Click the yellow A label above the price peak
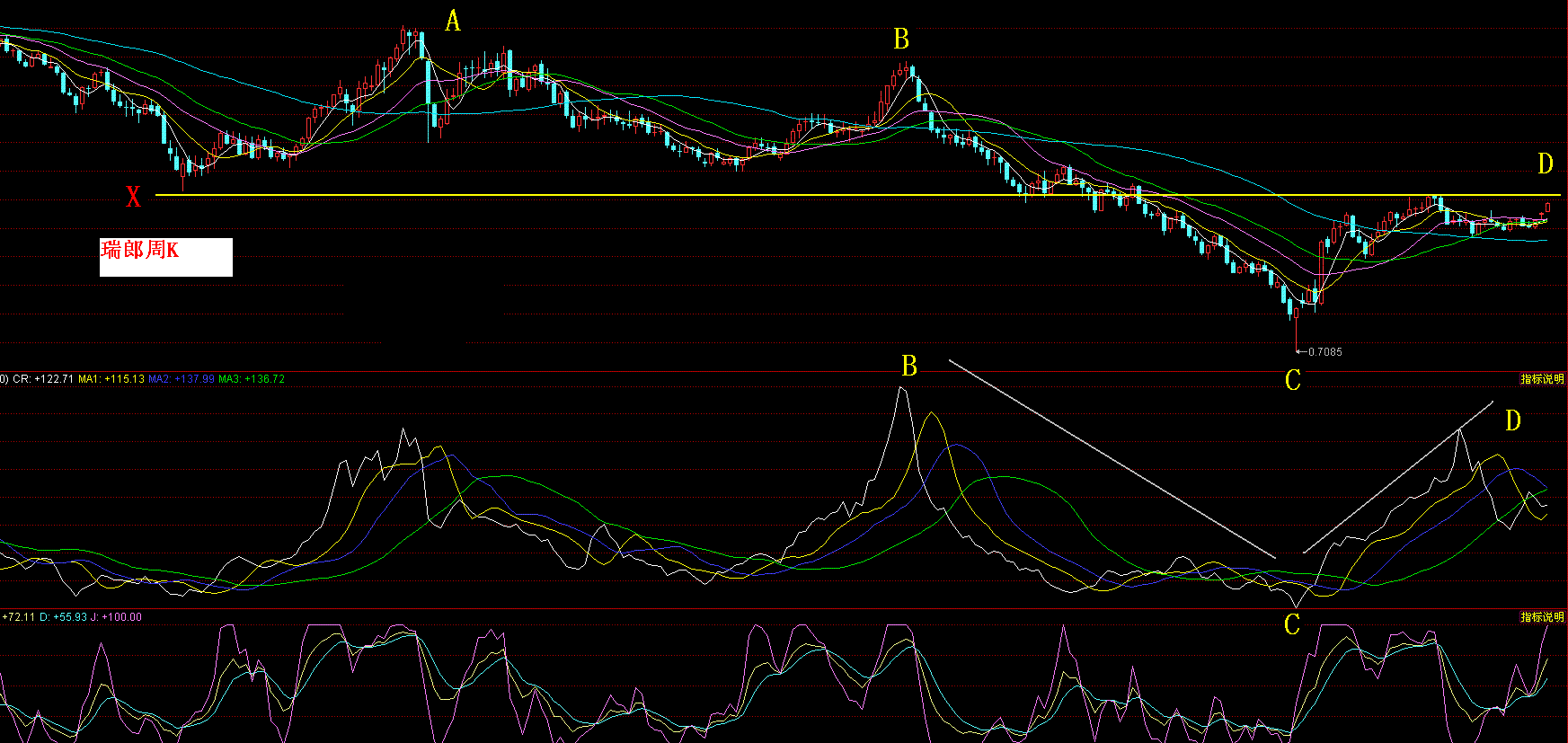Screen dimensions: 1568x743 tap(453, 22)
